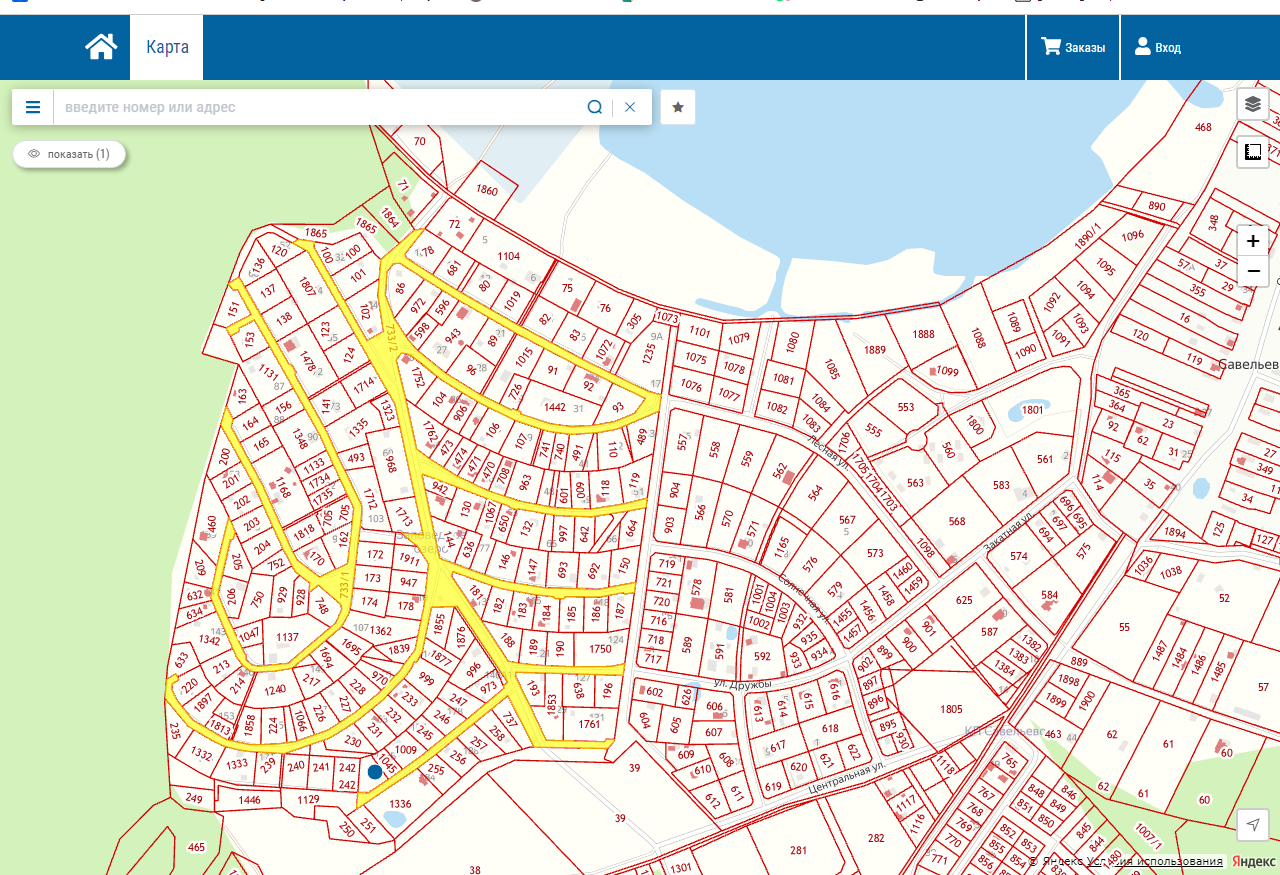Click the home icon in header
This screenshot has width=1280, height=875.
tap(101, 47)
